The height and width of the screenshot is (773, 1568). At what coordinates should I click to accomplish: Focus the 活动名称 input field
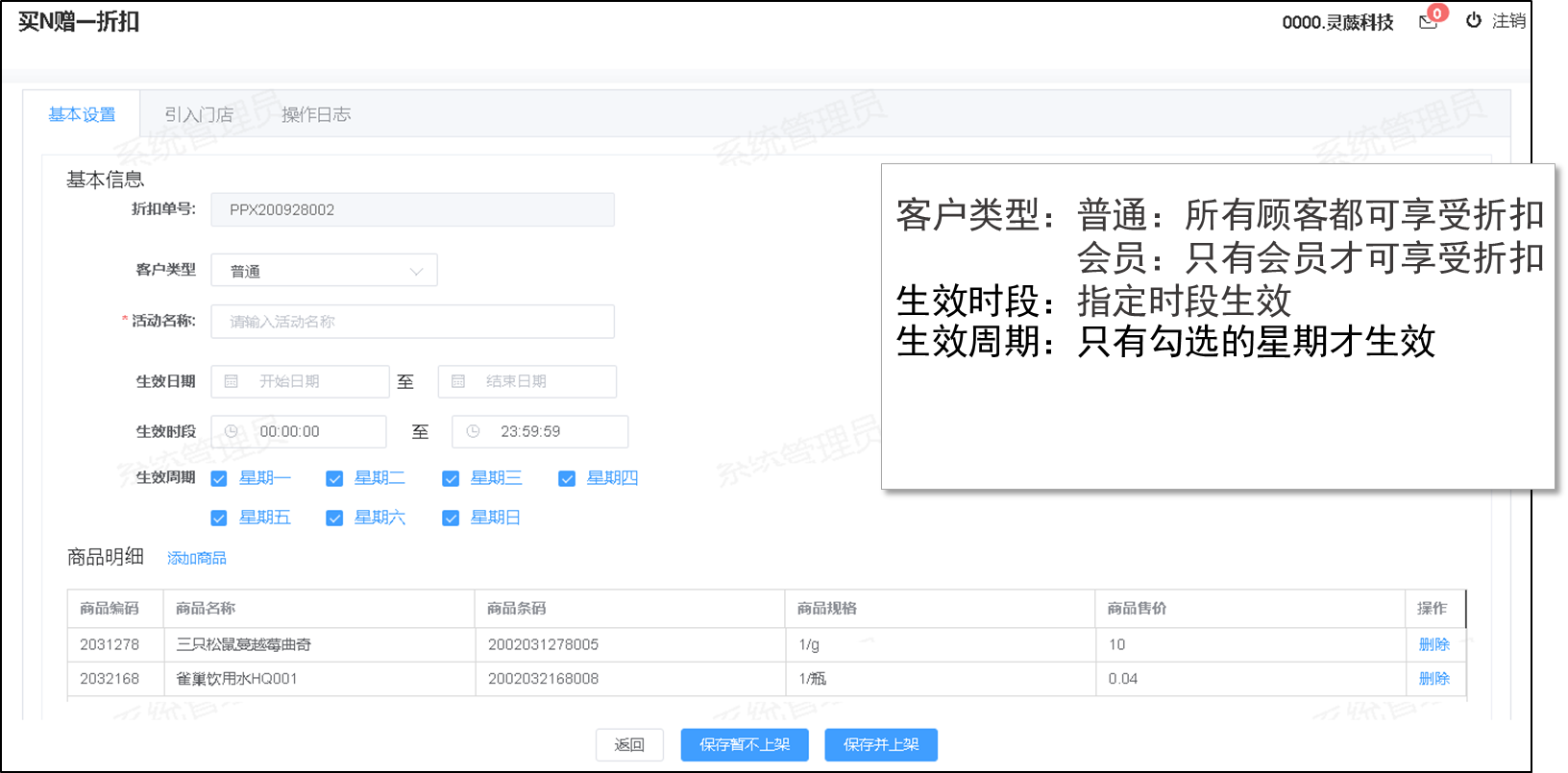pos(412,322)
